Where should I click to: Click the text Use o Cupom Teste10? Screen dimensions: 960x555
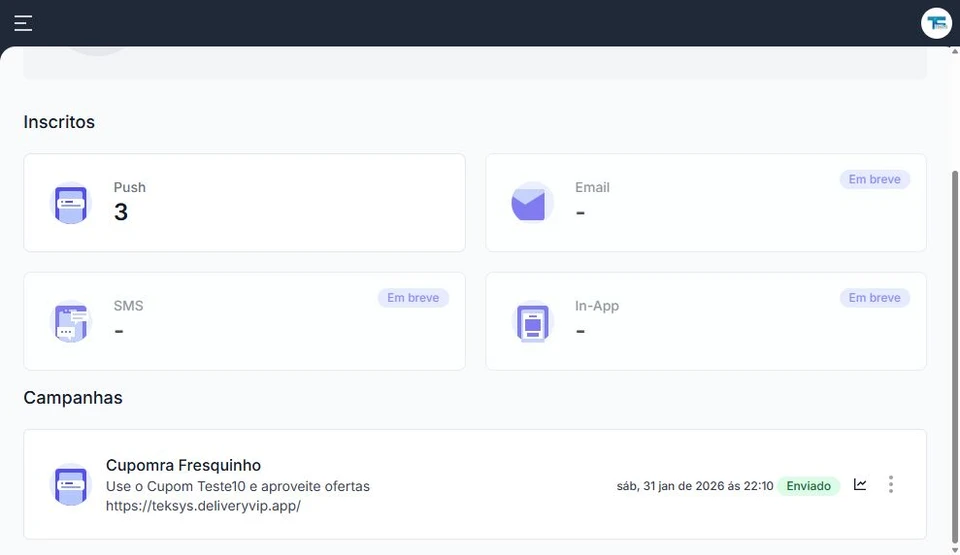(x=176, y=486)
